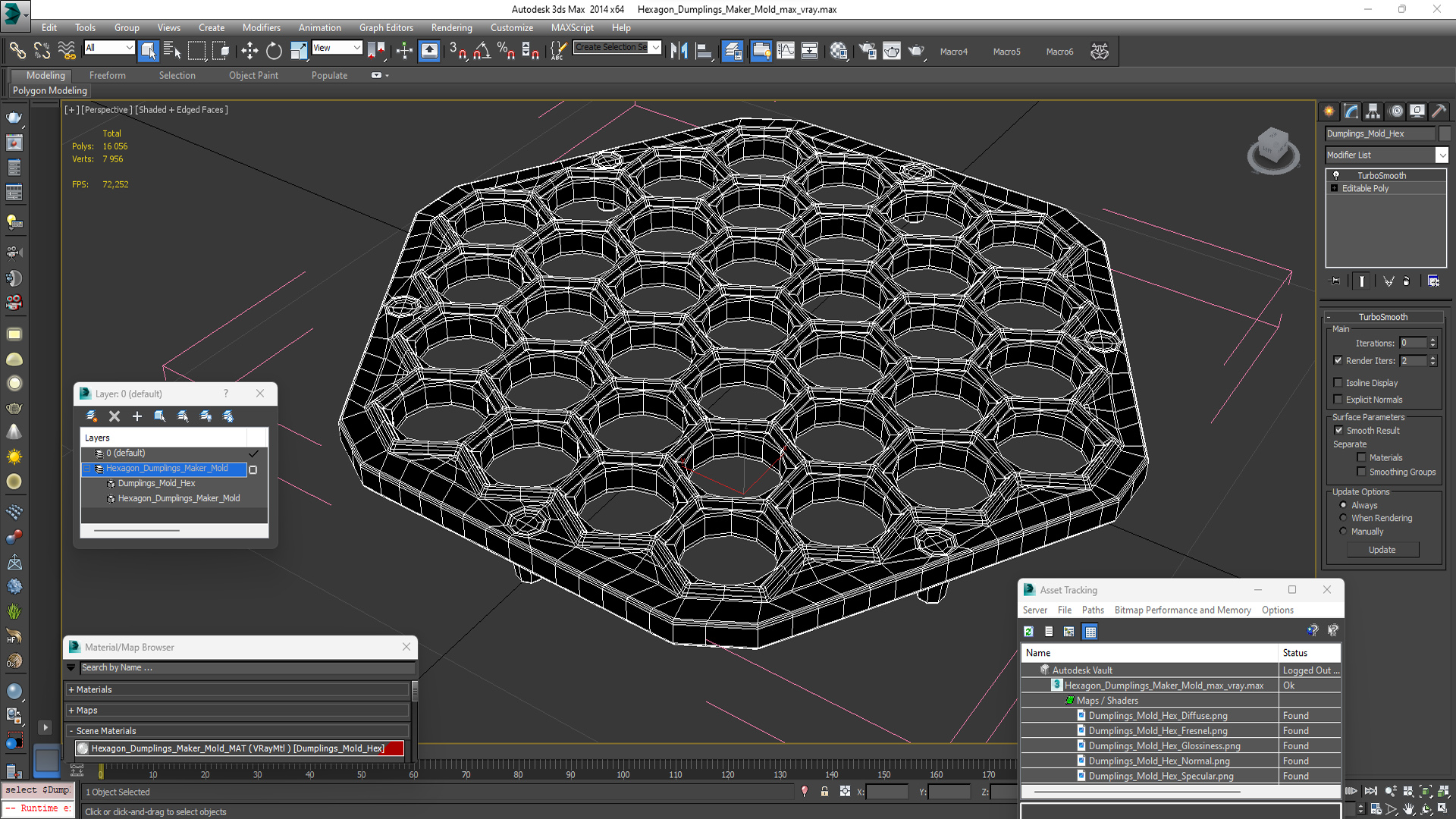
Task: Open the View reference coordinate dropdown
Action: 356,48
